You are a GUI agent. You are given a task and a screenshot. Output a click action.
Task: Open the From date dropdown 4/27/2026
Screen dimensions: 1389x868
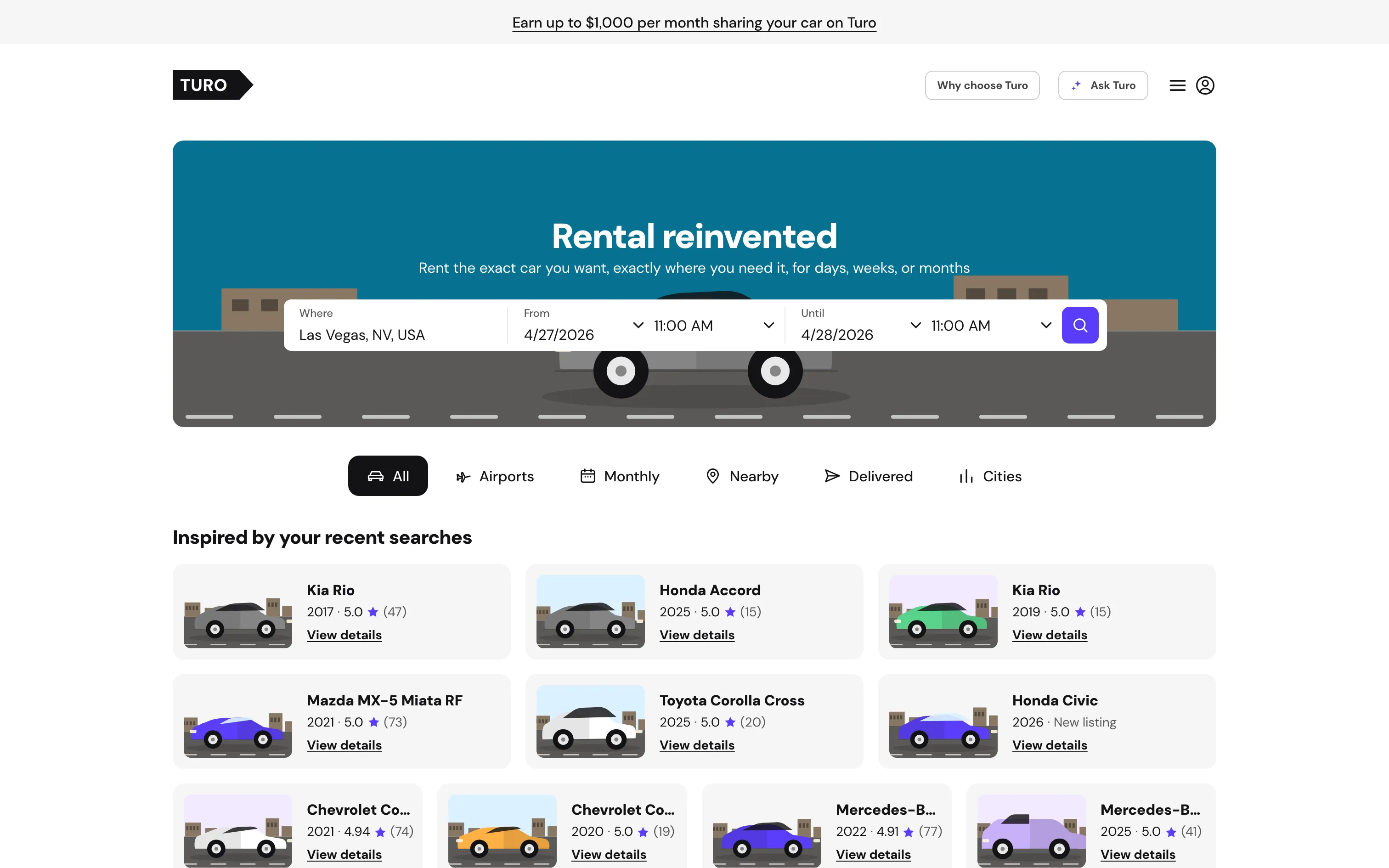click(x=583, y=326)
